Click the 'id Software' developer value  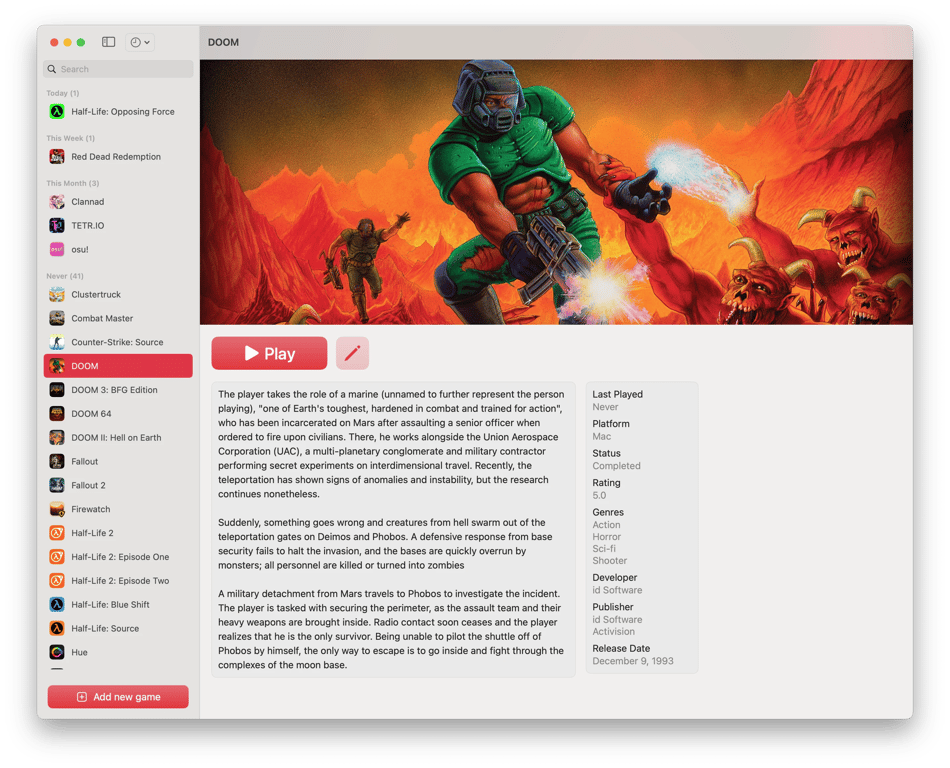click(617, 590)
